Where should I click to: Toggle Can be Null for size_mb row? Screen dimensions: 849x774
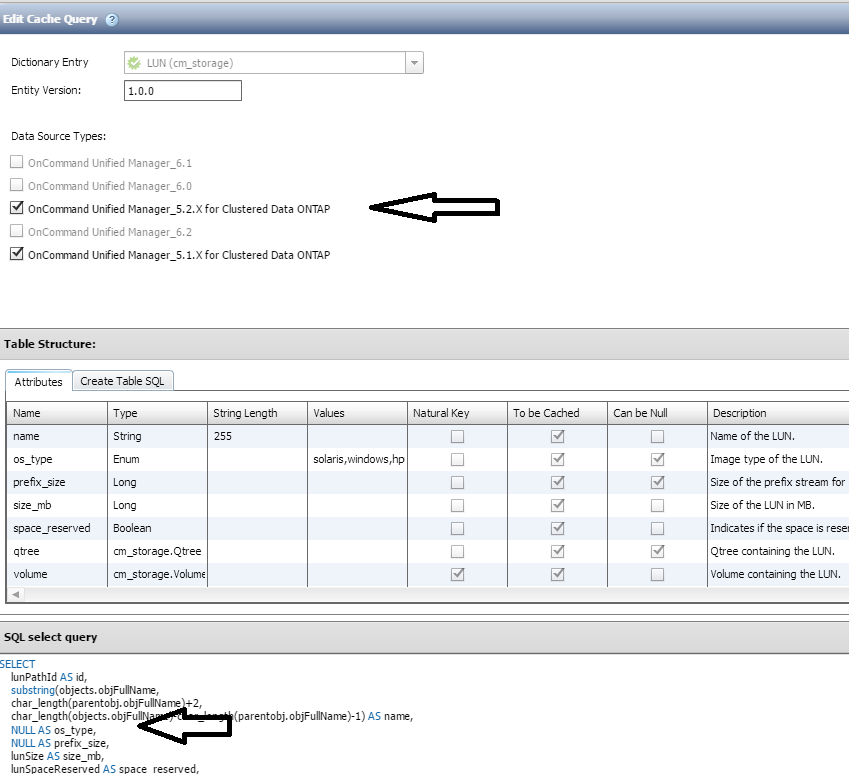[x=657, y=505]
